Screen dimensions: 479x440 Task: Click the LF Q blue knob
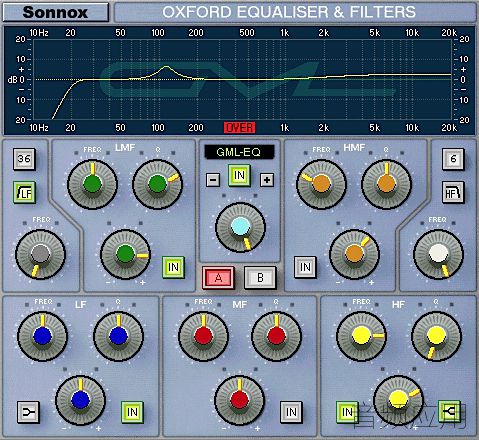pyautogui.click(x=118, y=336)
